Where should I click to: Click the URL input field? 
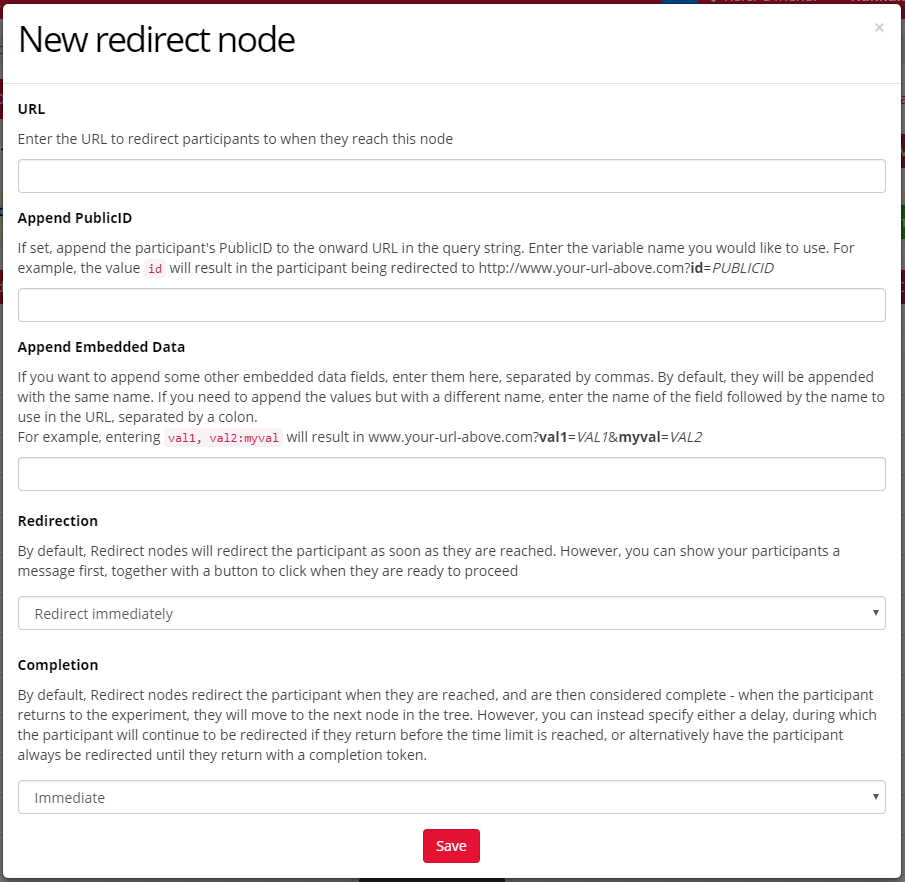click(452, 176)
